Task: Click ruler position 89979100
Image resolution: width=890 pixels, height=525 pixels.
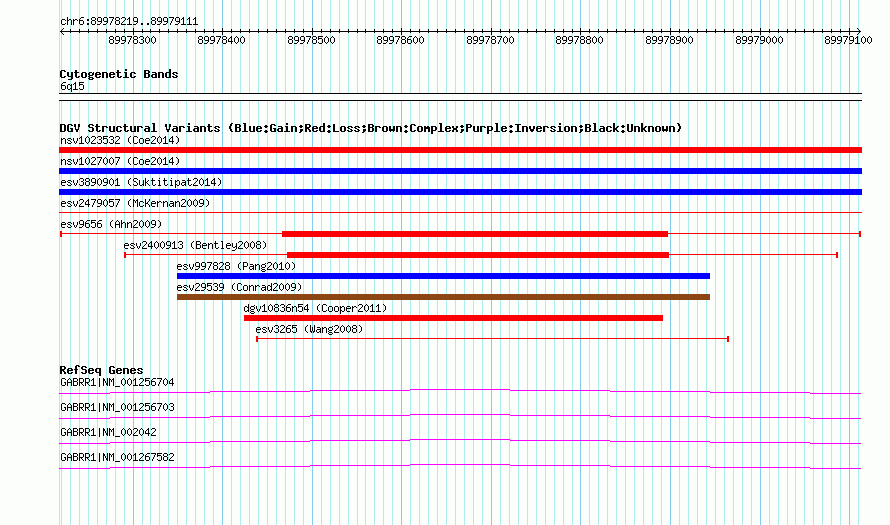Action: [849, 40]
